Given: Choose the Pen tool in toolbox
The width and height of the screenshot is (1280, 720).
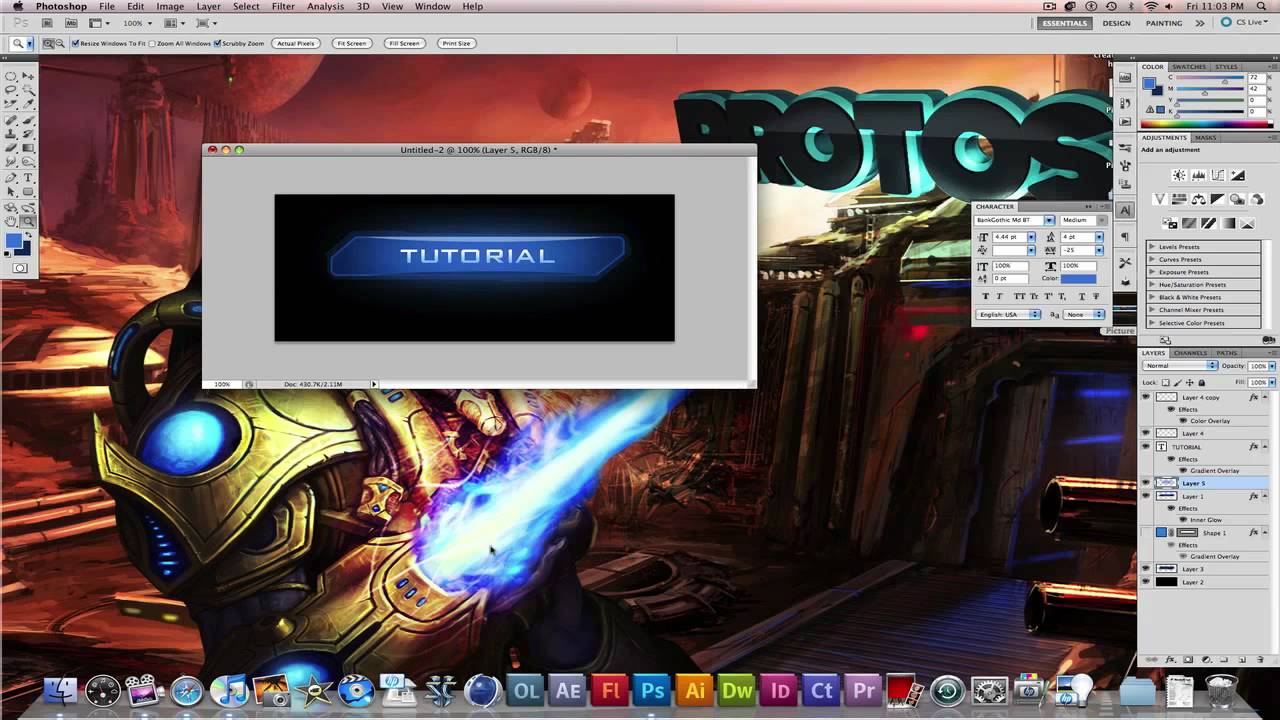Looking at the screenshot, I should coord(11,177).
